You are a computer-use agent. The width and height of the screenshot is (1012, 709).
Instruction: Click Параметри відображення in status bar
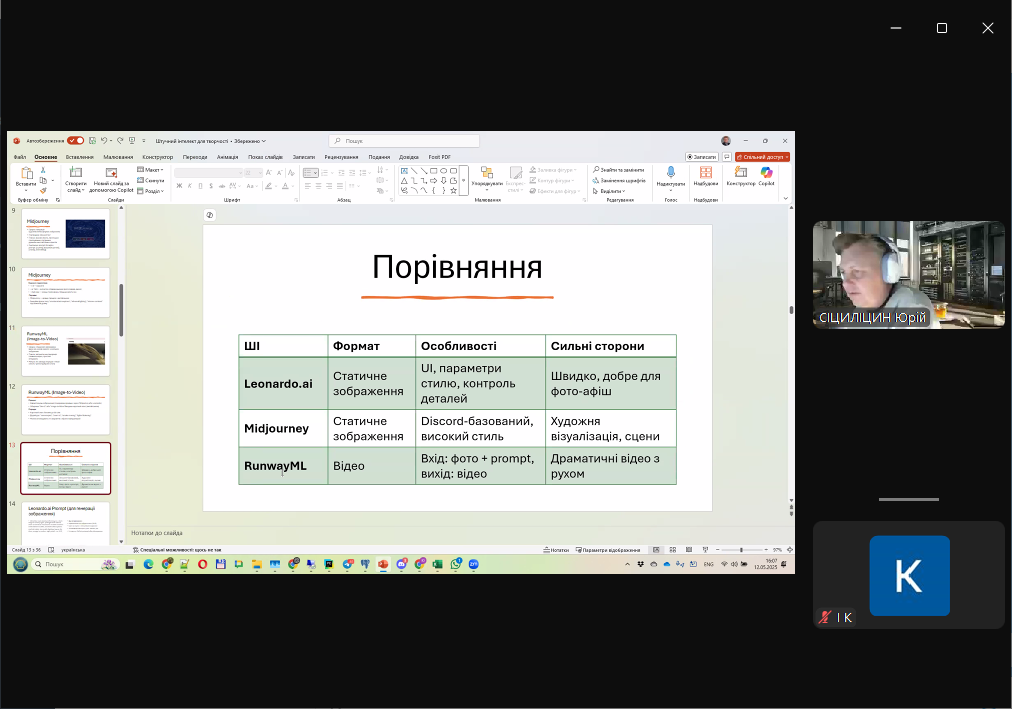[x=608, y=550]
